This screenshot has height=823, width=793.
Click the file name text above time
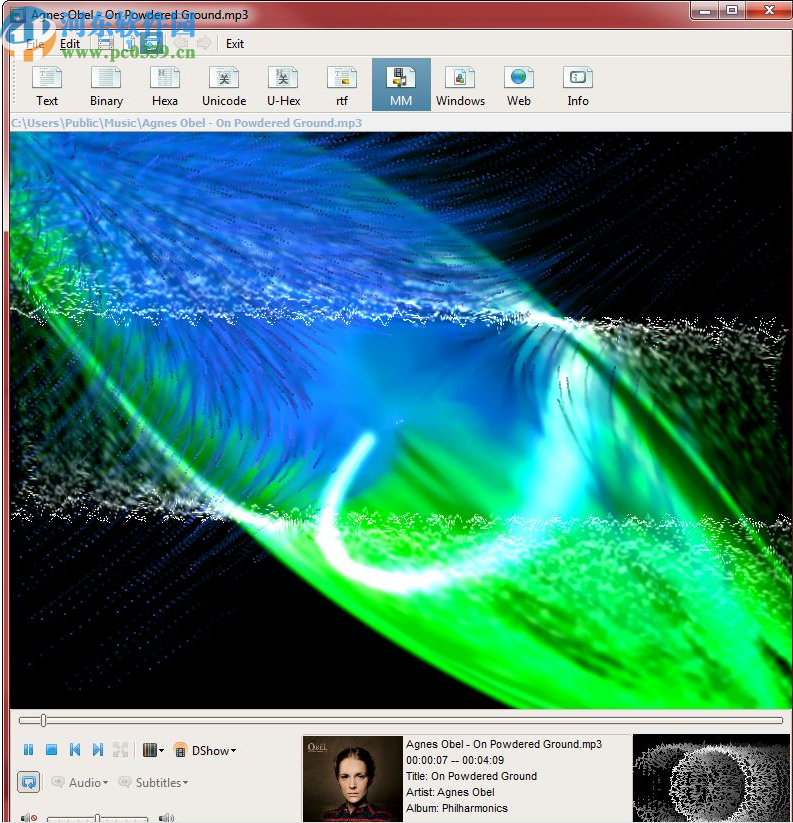[504, 744]
